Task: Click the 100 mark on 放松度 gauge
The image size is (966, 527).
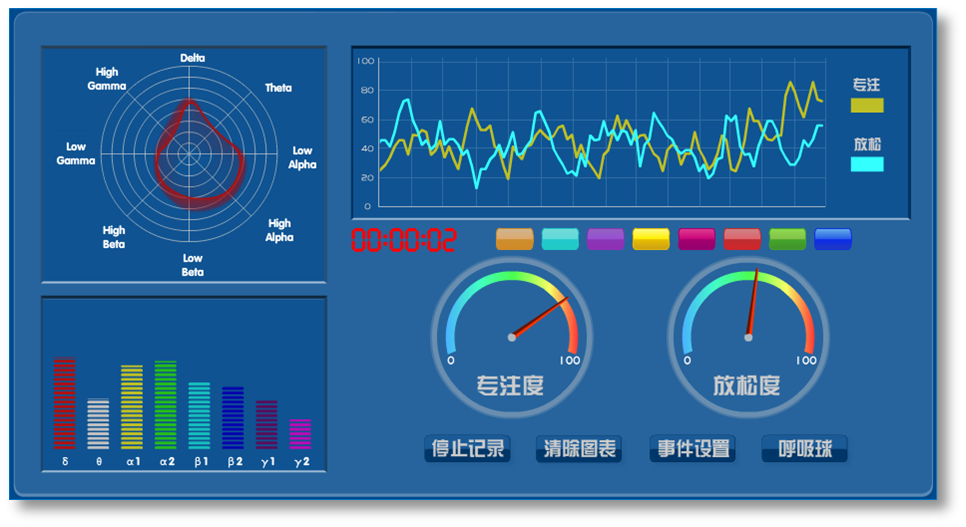Action: (x=806, y=361)
